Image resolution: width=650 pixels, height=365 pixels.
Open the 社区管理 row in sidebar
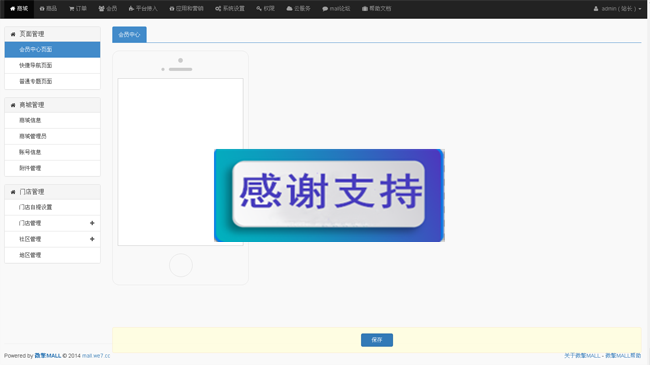(52, 239)
